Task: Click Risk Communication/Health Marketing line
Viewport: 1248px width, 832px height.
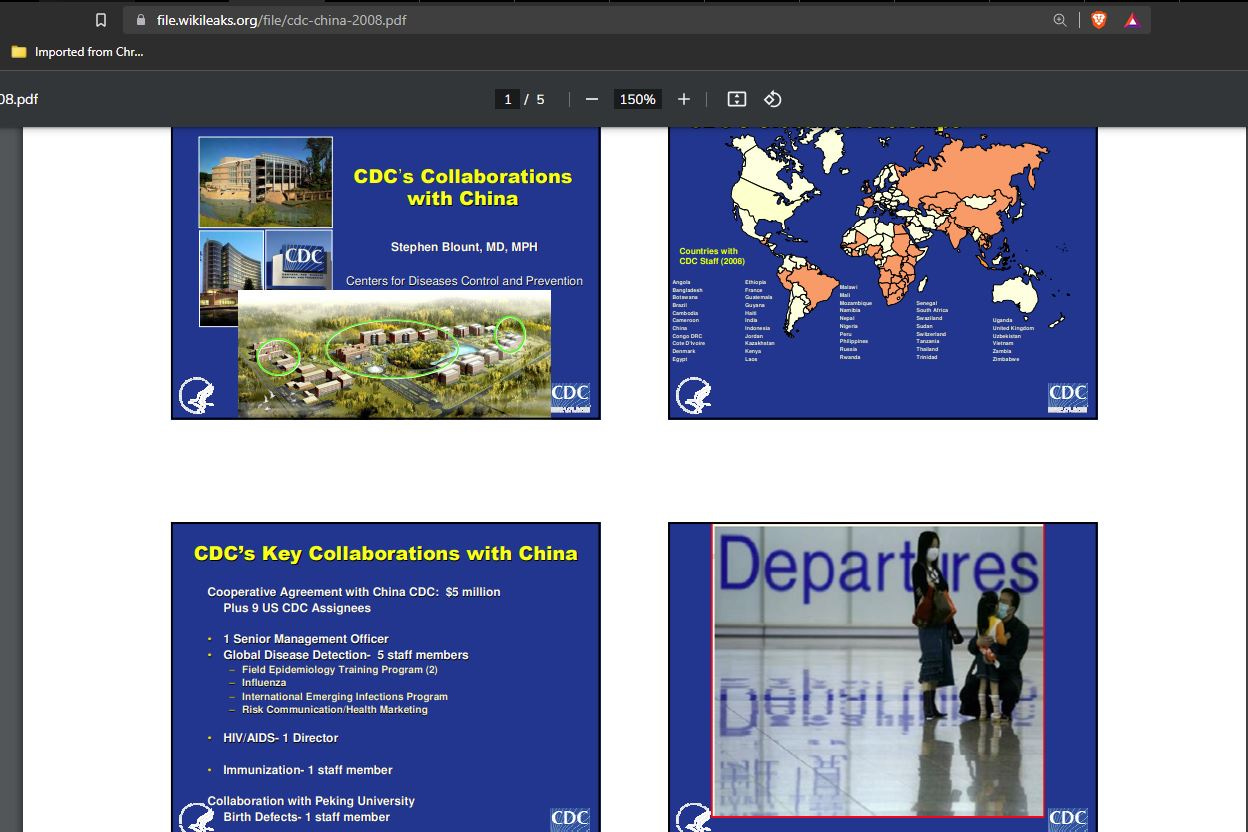Action: pyautogui.click(x=335, y=710)
